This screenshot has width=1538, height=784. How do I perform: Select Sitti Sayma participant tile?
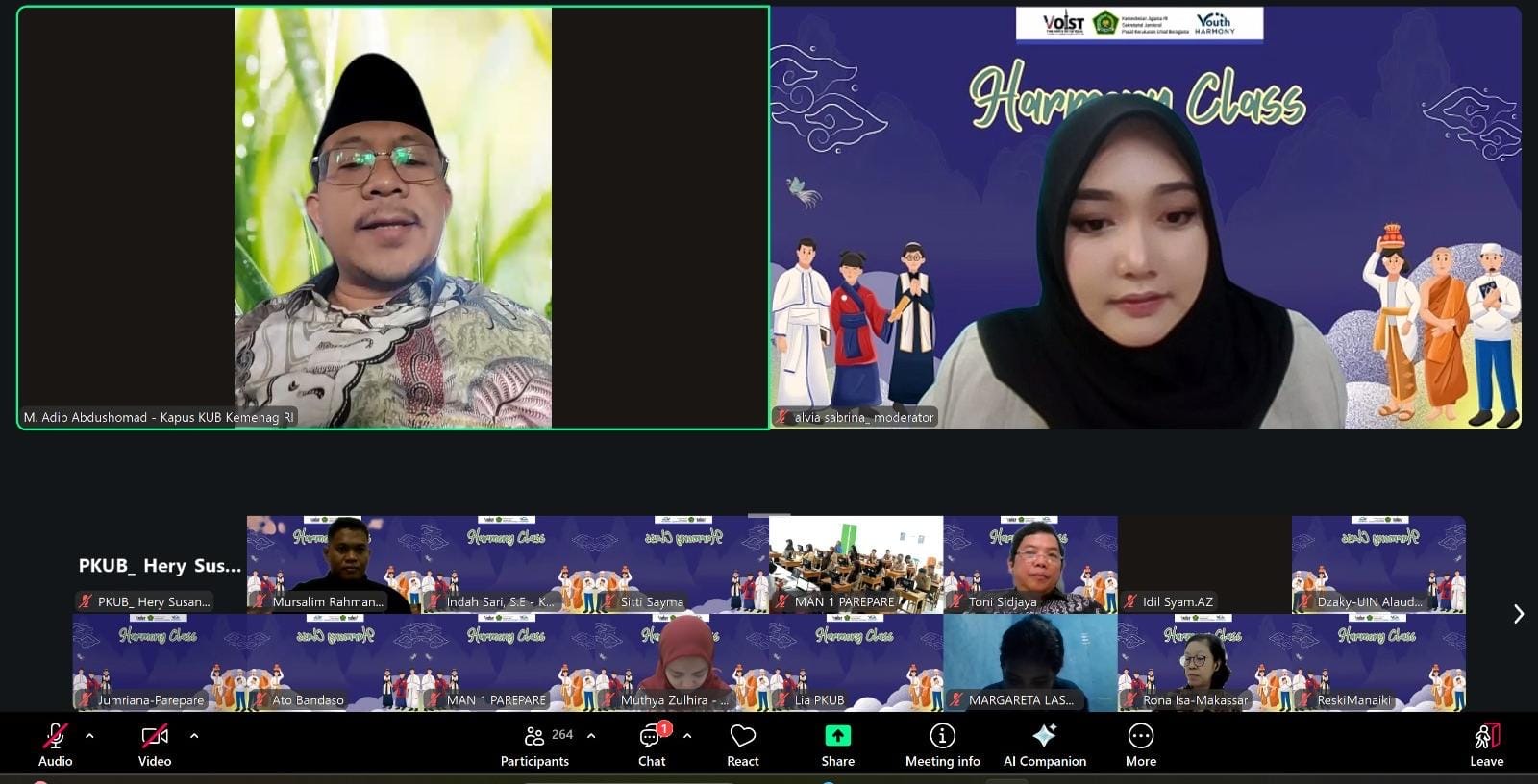click(x=682, y=565)
